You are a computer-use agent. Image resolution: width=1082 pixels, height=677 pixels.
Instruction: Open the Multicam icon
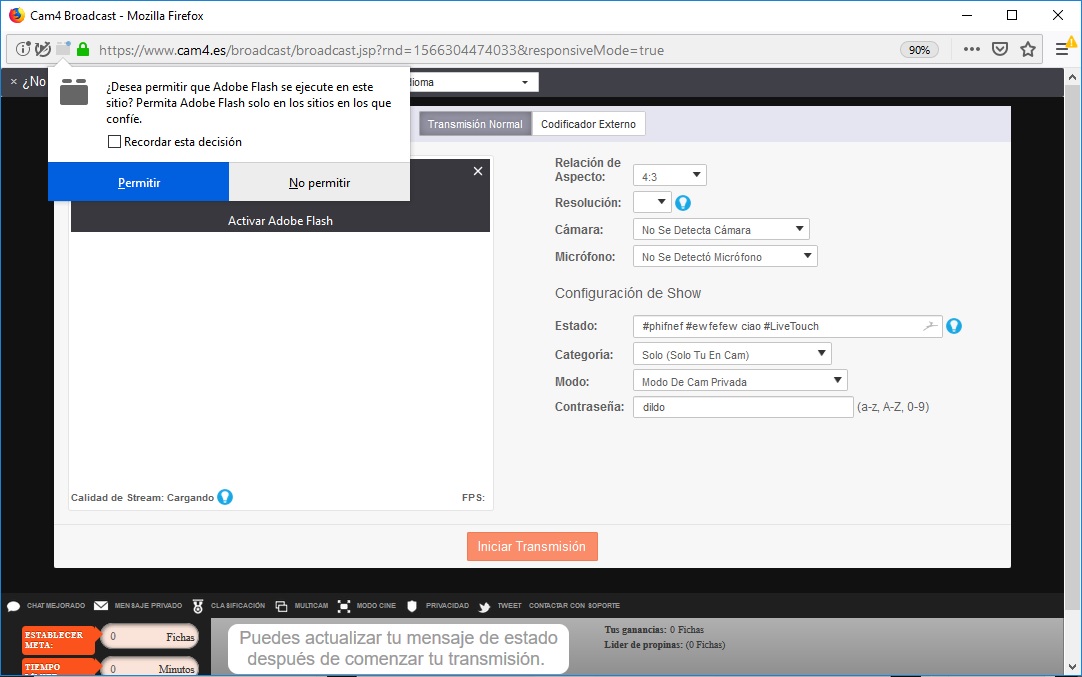point(281,606)
